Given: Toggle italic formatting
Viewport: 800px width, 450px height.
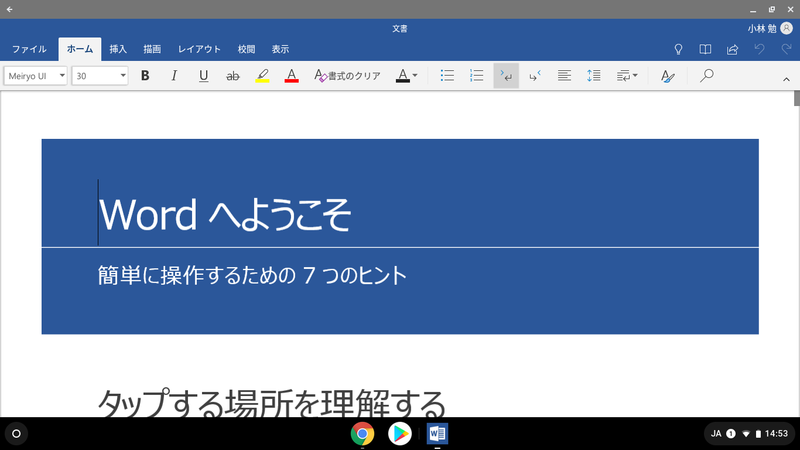Looking at the screenshot, I should click(174, 76).
